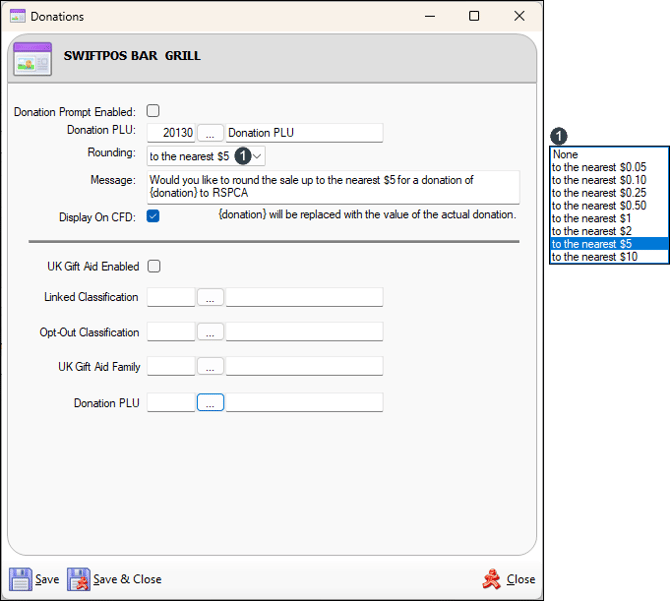Click into the donation Message text box
670x601 pixels.
coord(333,187)
